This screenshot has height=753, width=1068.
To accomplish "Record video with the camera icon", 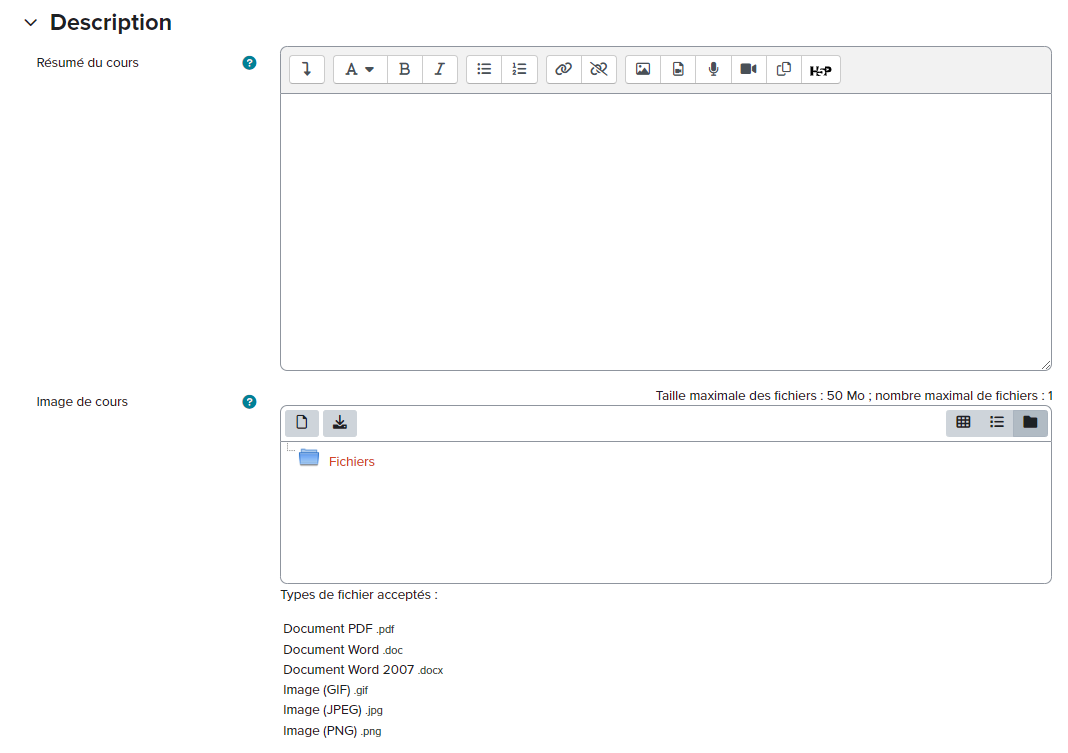I will coord(748,70).
